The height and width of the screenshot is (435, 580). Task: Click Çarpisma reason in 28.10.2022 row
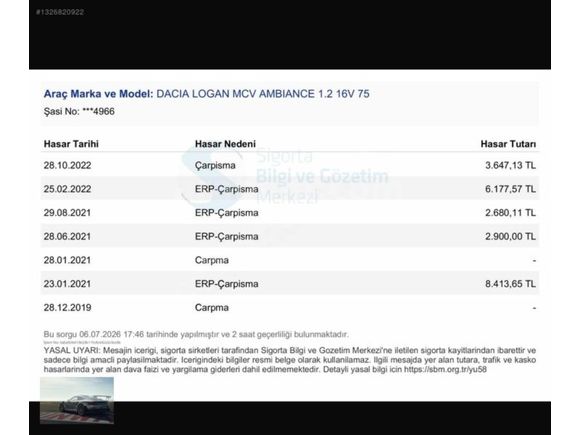[x=215, y=166]
